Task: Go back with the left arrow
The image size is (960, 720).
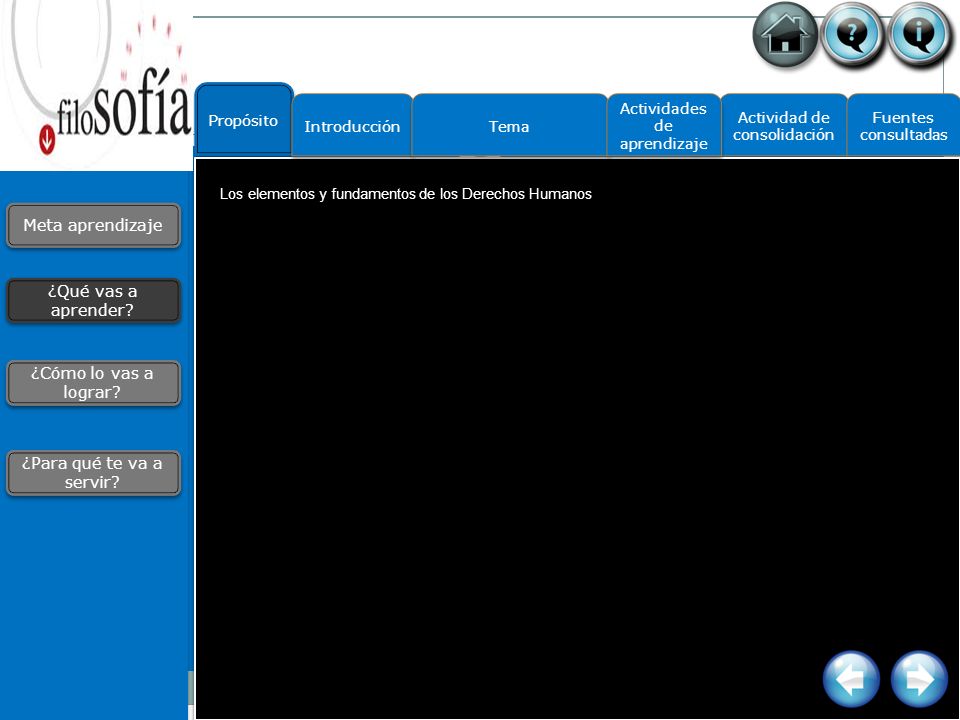Action: (851, 679)
